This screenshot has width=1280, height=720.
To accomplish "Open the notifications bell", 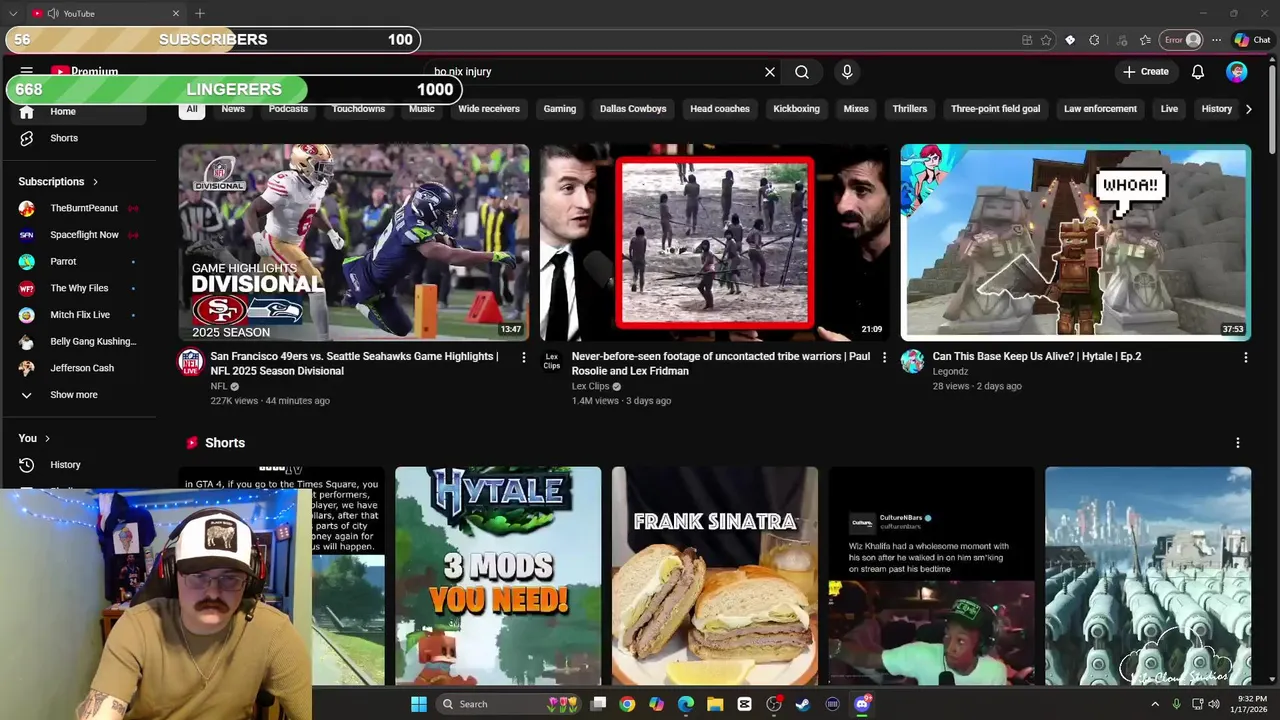I will (1198, 72).
